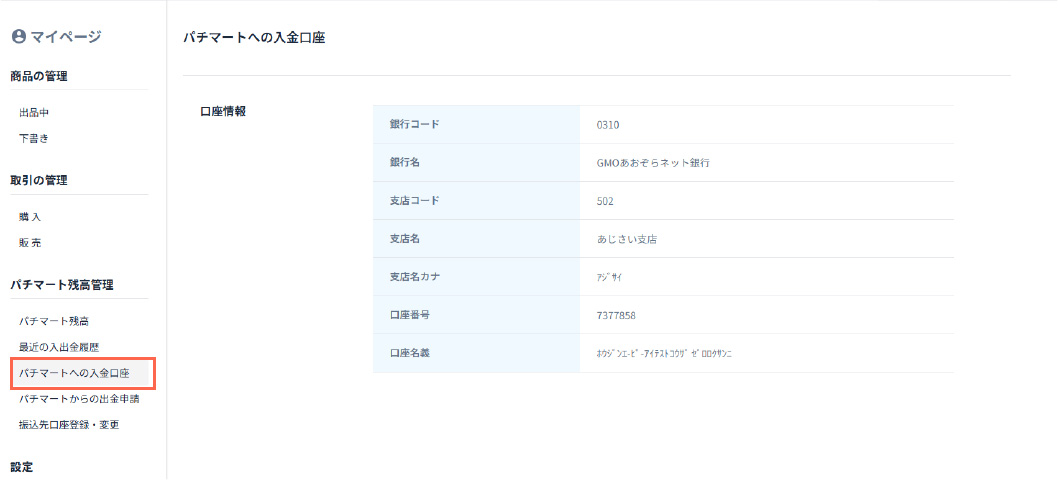1058x480 pixels.
Task: Click bank code value 0310
Action: (x=608, y=125)
